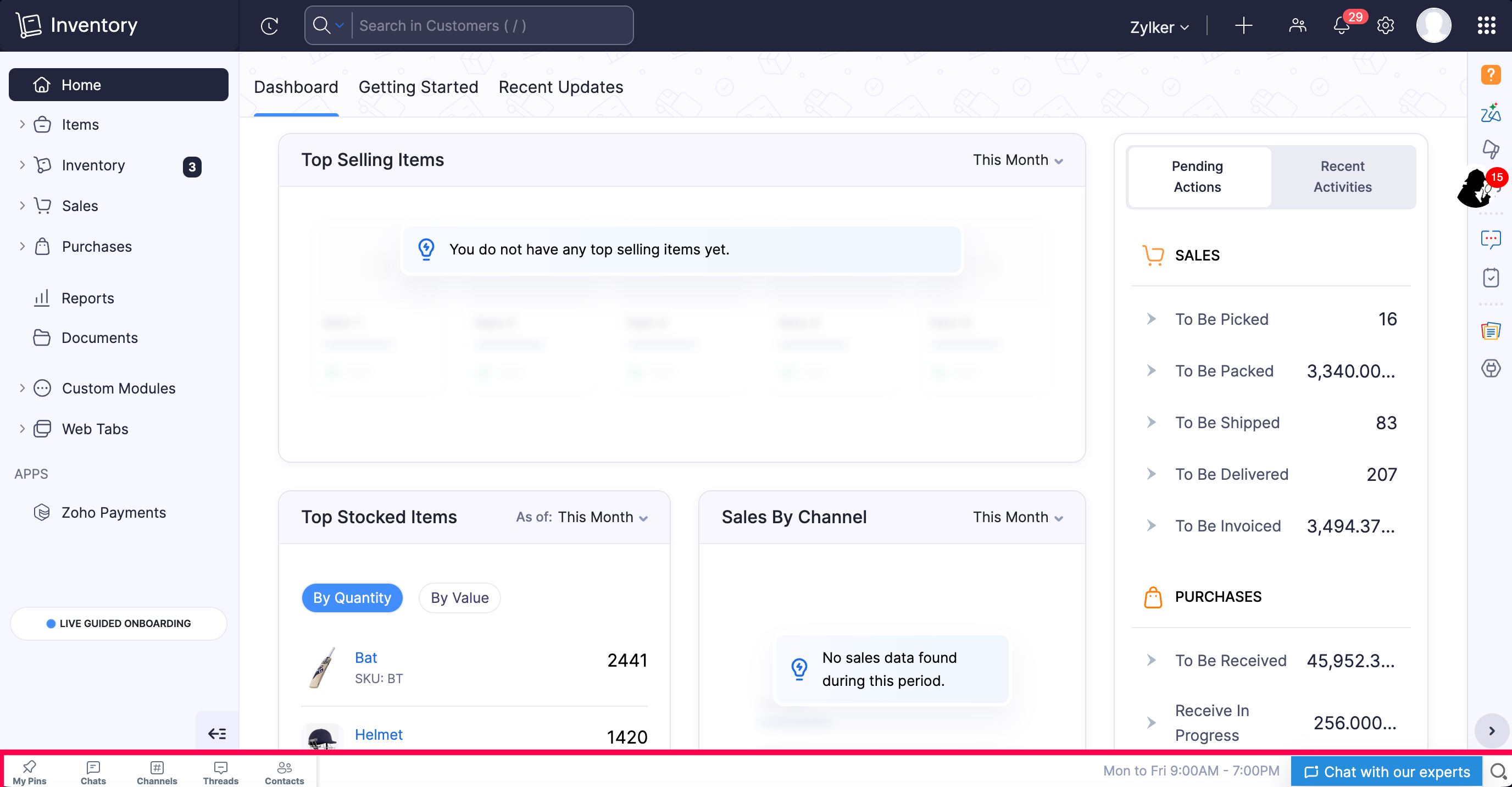Open Top Selling Items This Month dropdown
Screen dimensions: 1512x787
pos(1017,160)
